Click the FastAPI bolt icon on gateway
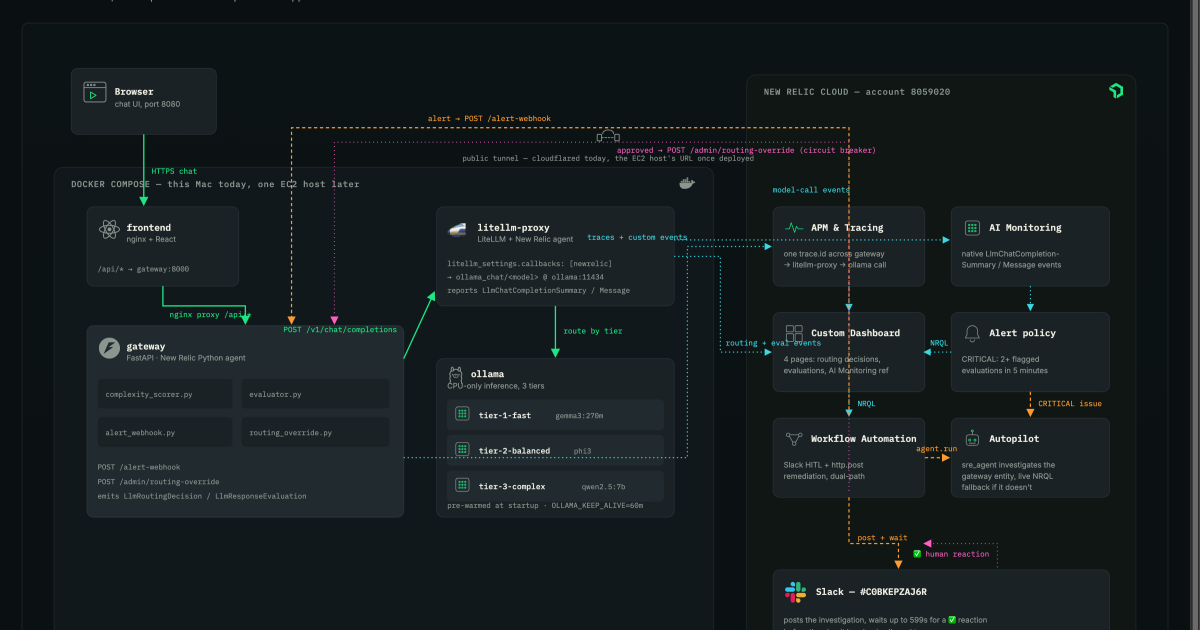 (109, 348)
